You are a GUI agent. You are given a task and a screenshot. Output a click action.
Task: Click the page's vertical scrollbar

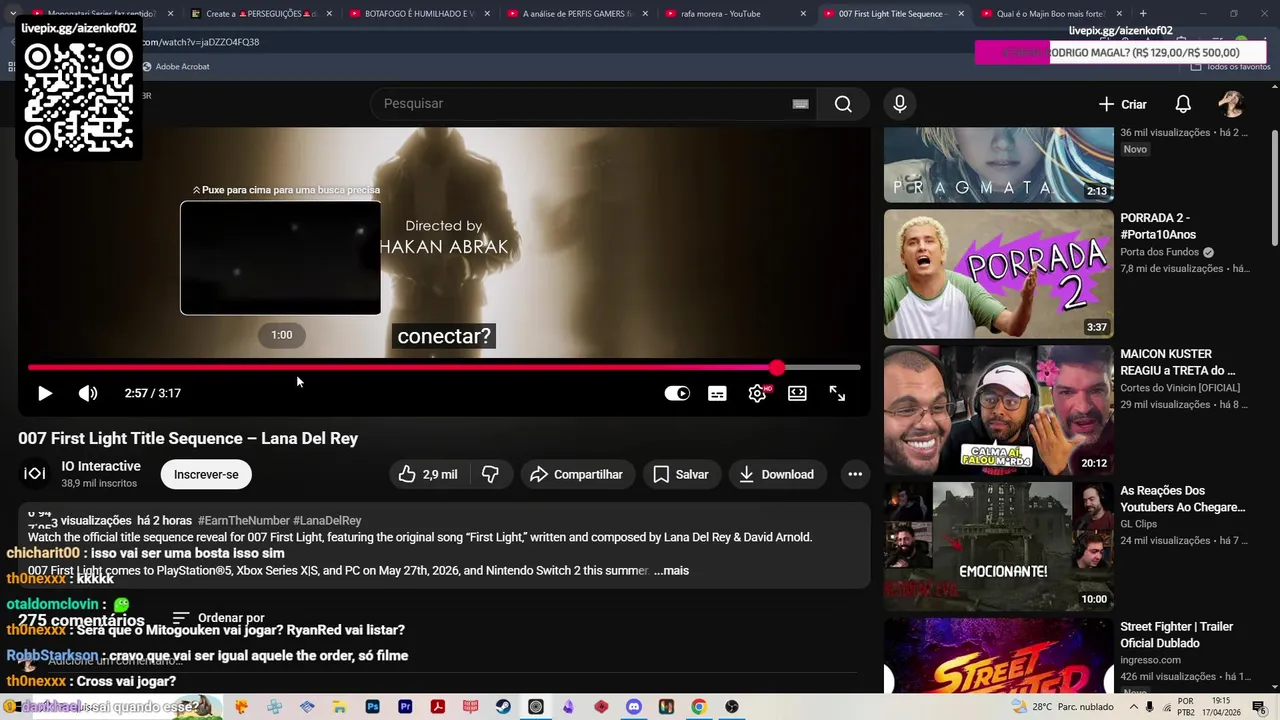coord(1273,190)
